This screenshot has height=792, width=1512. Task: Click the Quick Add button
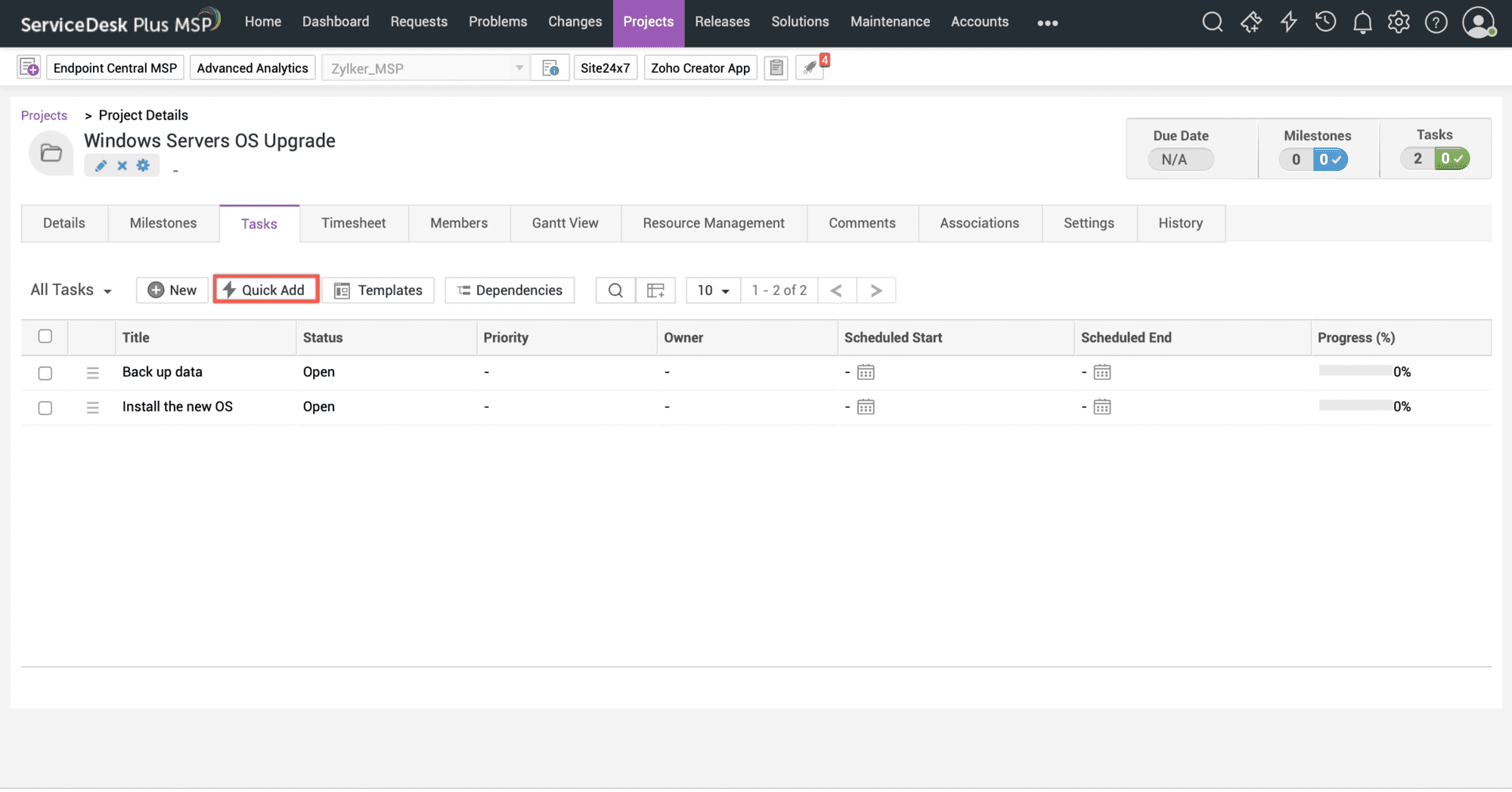265,290
